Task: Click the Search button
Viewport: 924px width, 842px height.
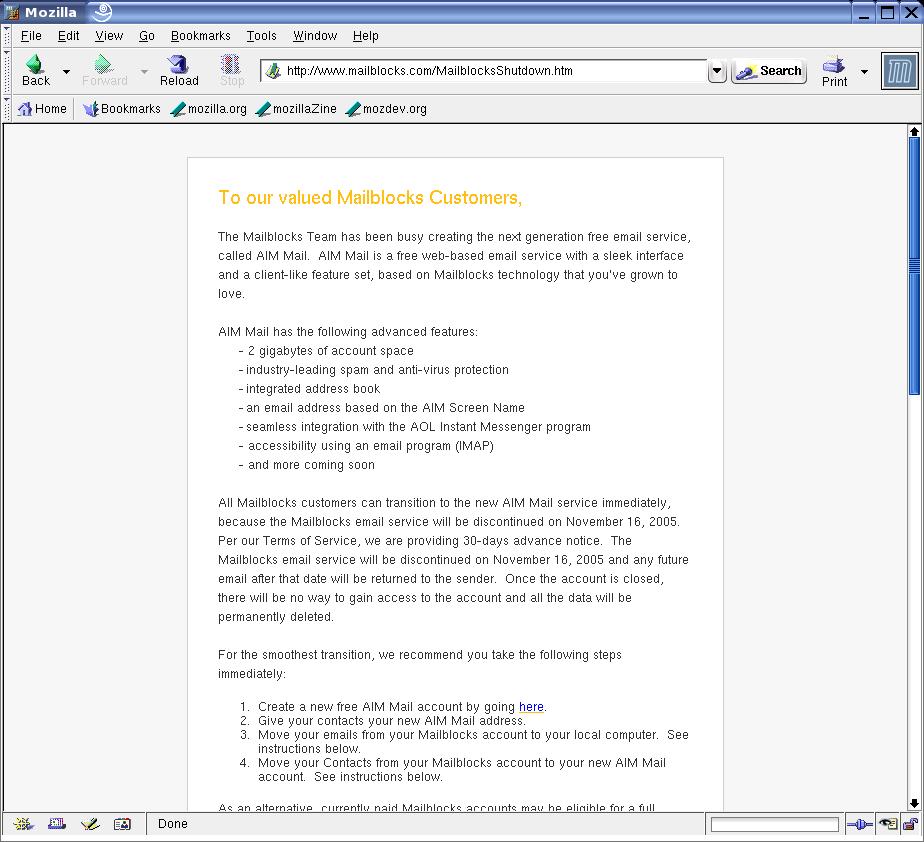Action: pyautogui.click(x=769, y=71)
